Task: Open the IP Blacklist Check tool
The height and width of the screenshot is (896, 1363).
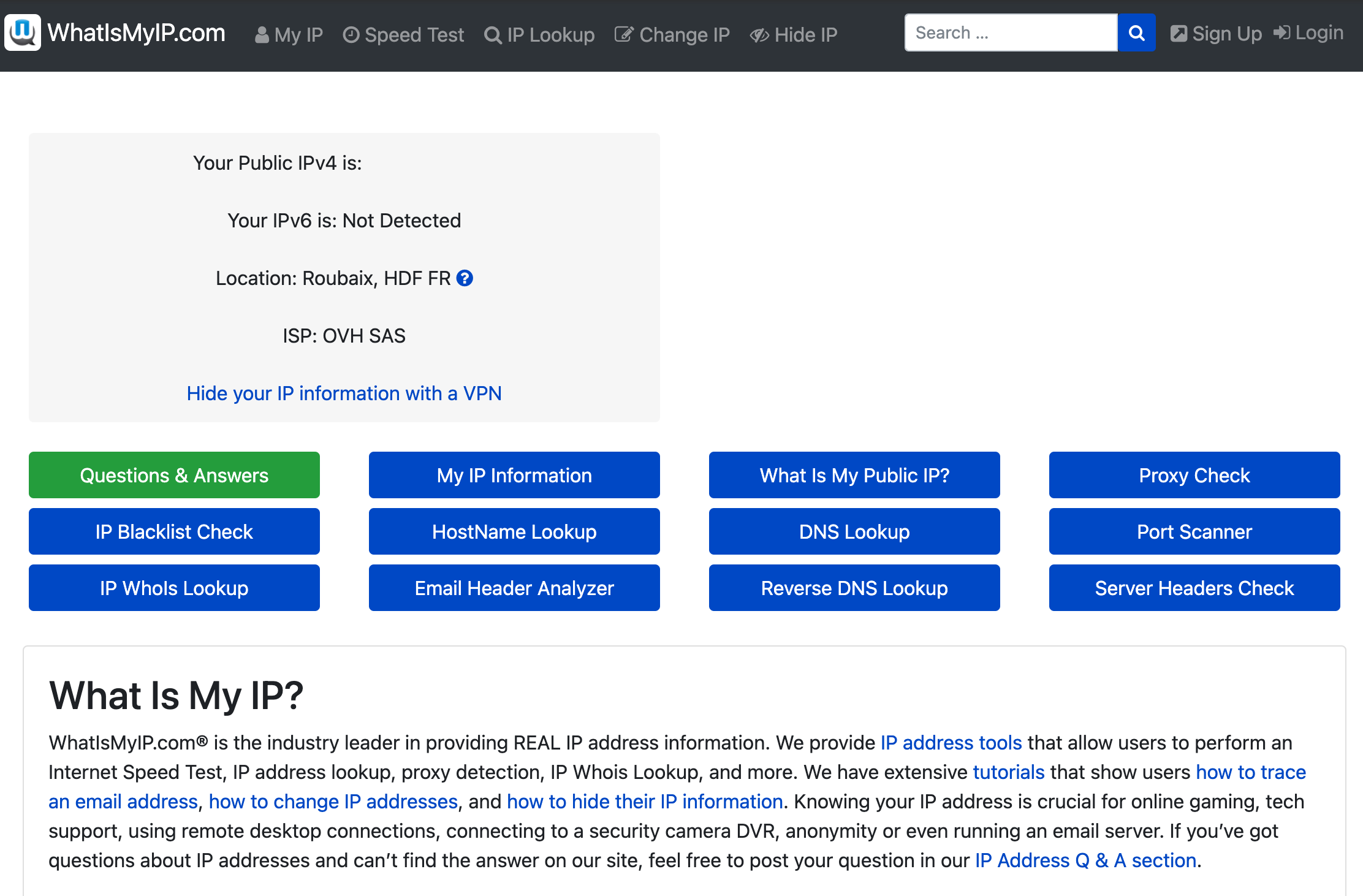Action: (174, 531)
